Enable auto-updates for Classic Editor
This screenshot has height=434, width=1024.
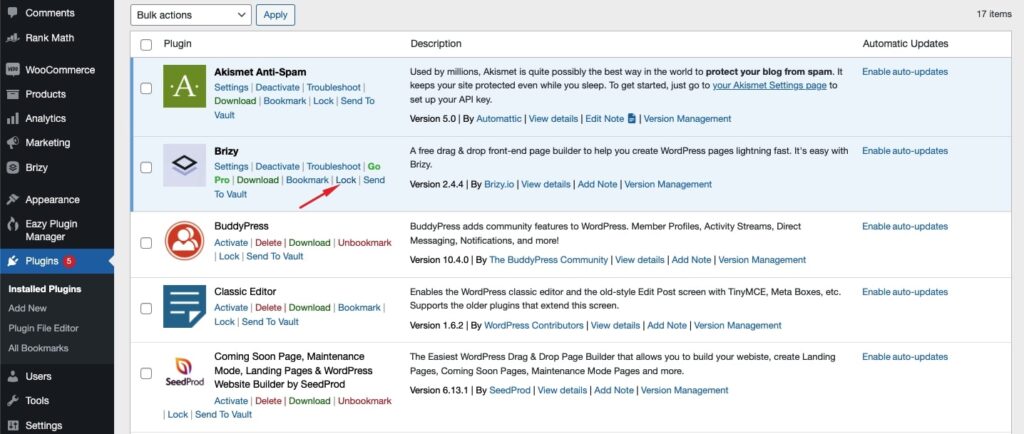click(904, 292)
